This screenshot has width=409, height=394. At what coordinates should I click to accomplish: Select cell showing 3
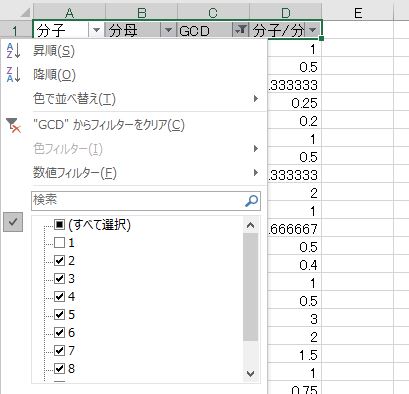pos(294,319)
